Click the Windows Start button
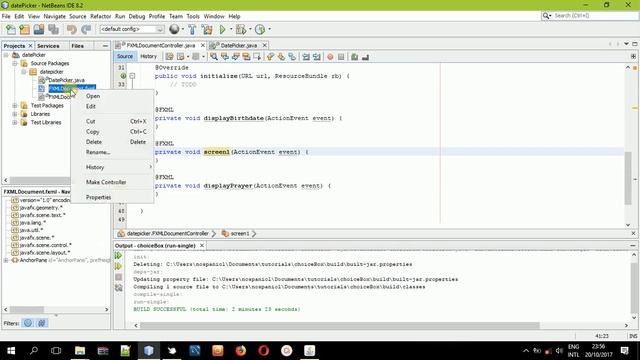This screenshot has height=360, width=640. (11, 351)
